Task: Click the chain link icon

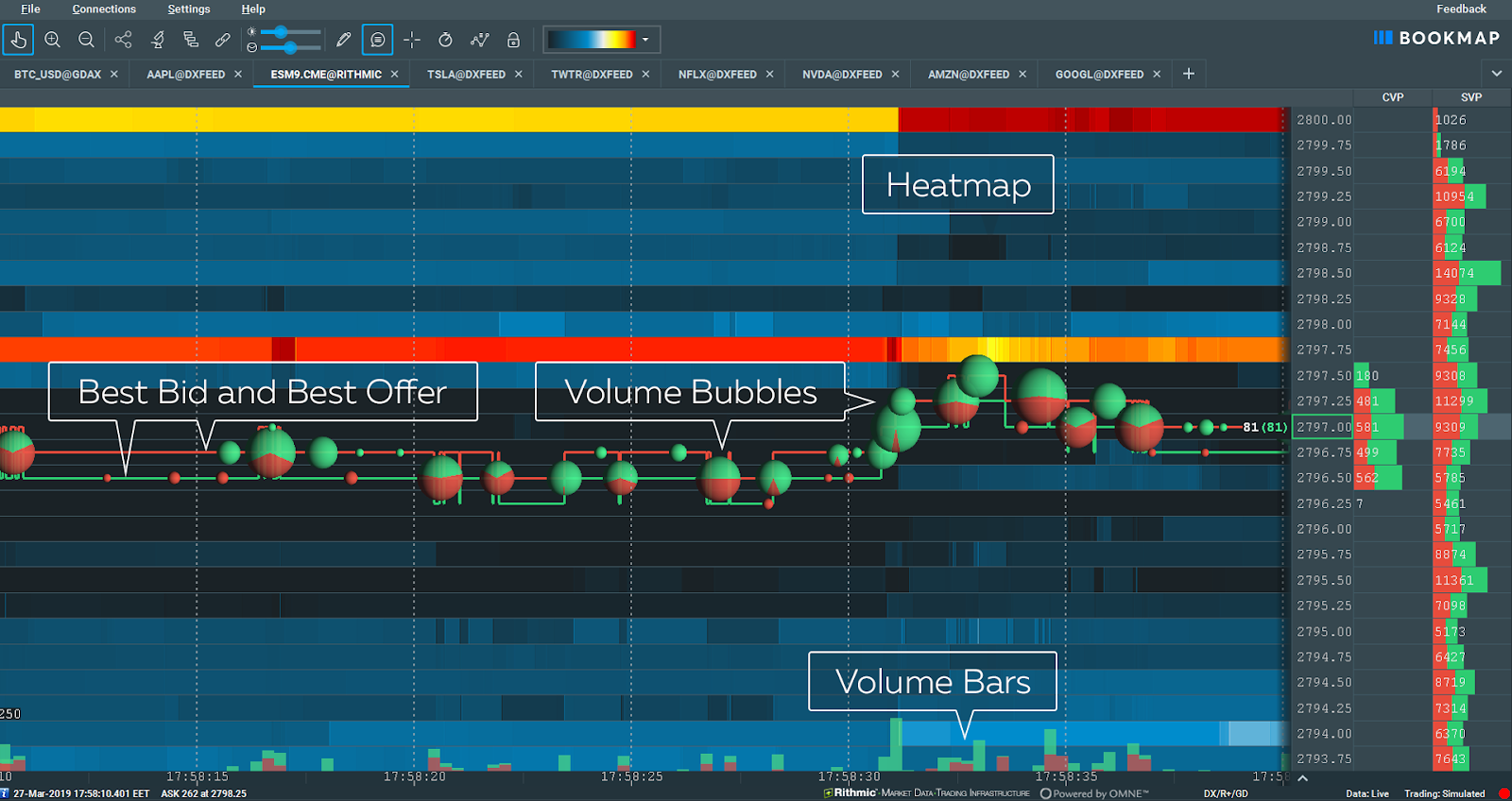Action: 223,40
